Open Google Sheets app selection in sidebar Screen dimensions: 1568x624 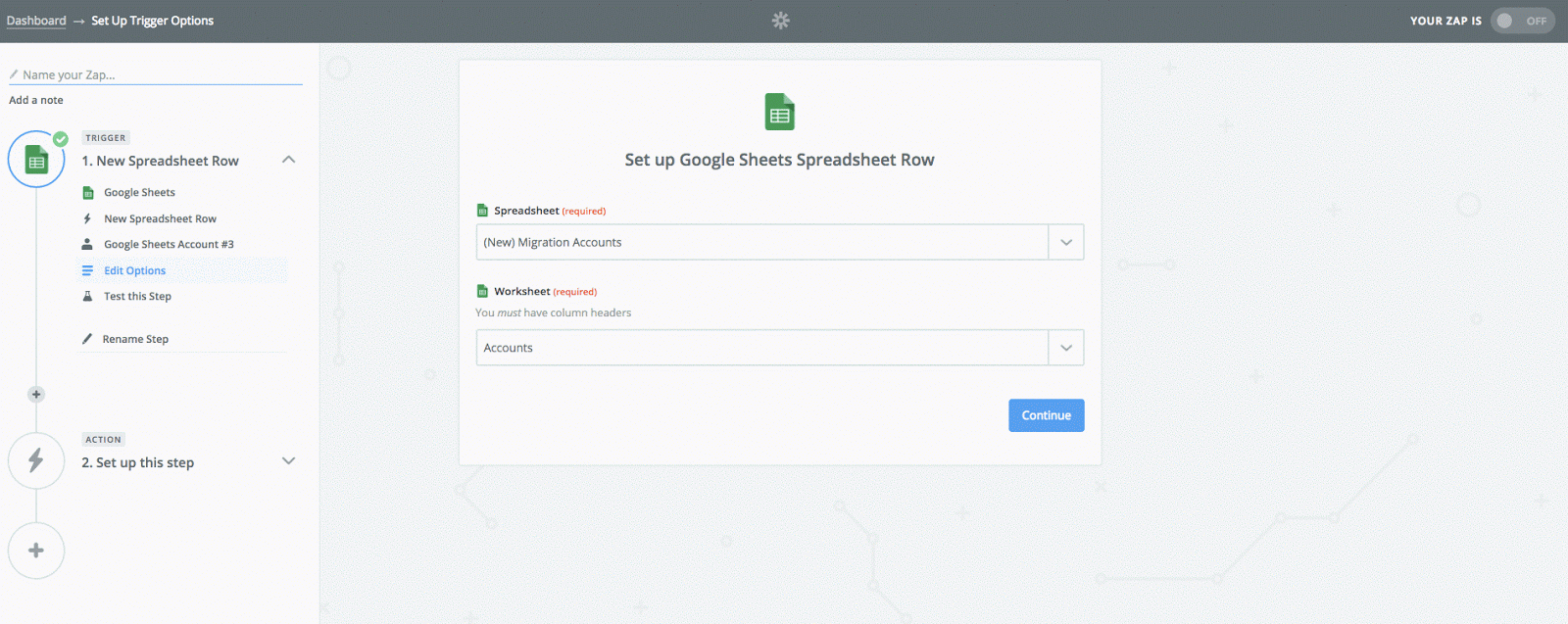pos(139,193)
